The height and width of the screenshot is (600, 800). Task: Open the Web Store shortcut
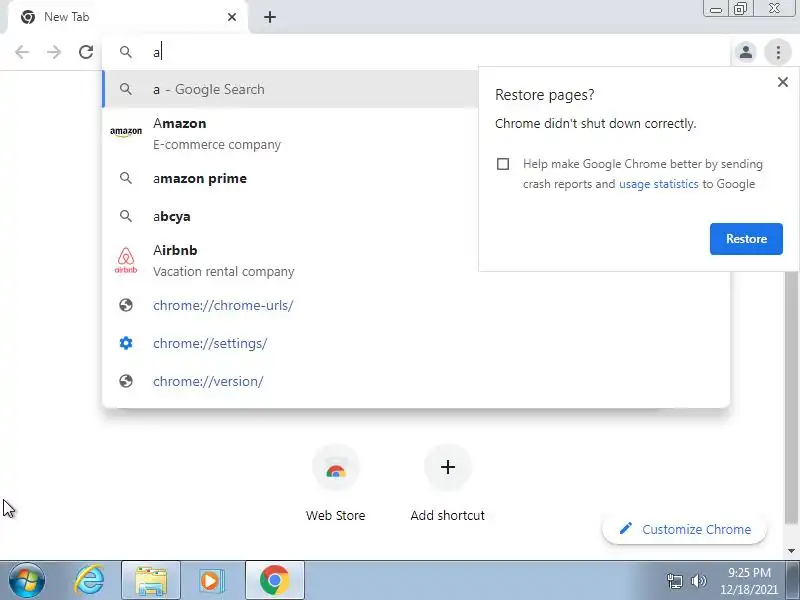(336, 483)
